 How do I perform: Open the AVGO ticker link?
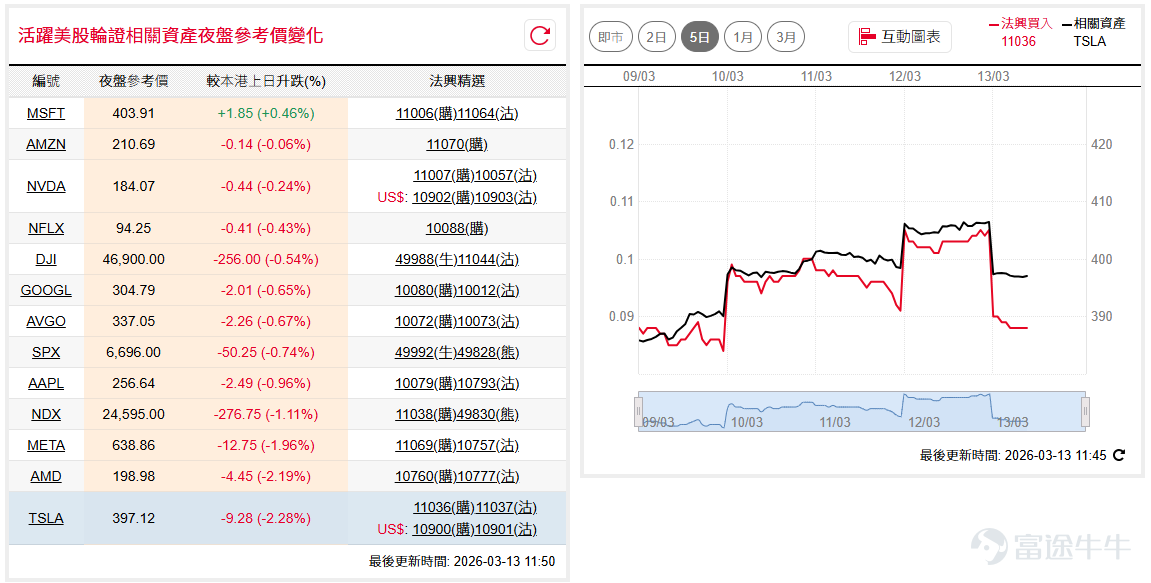coord(46,321)
